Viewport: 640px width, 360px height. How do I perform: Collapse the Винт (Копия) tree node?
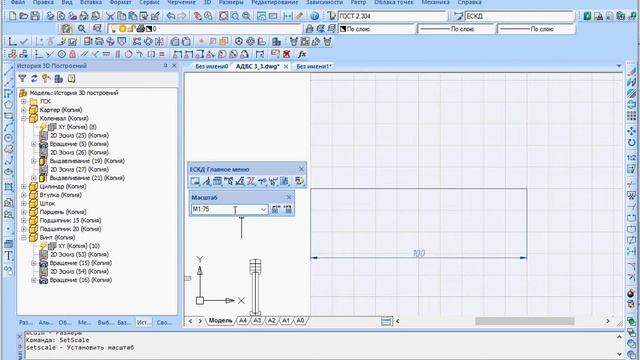point(24,238)
